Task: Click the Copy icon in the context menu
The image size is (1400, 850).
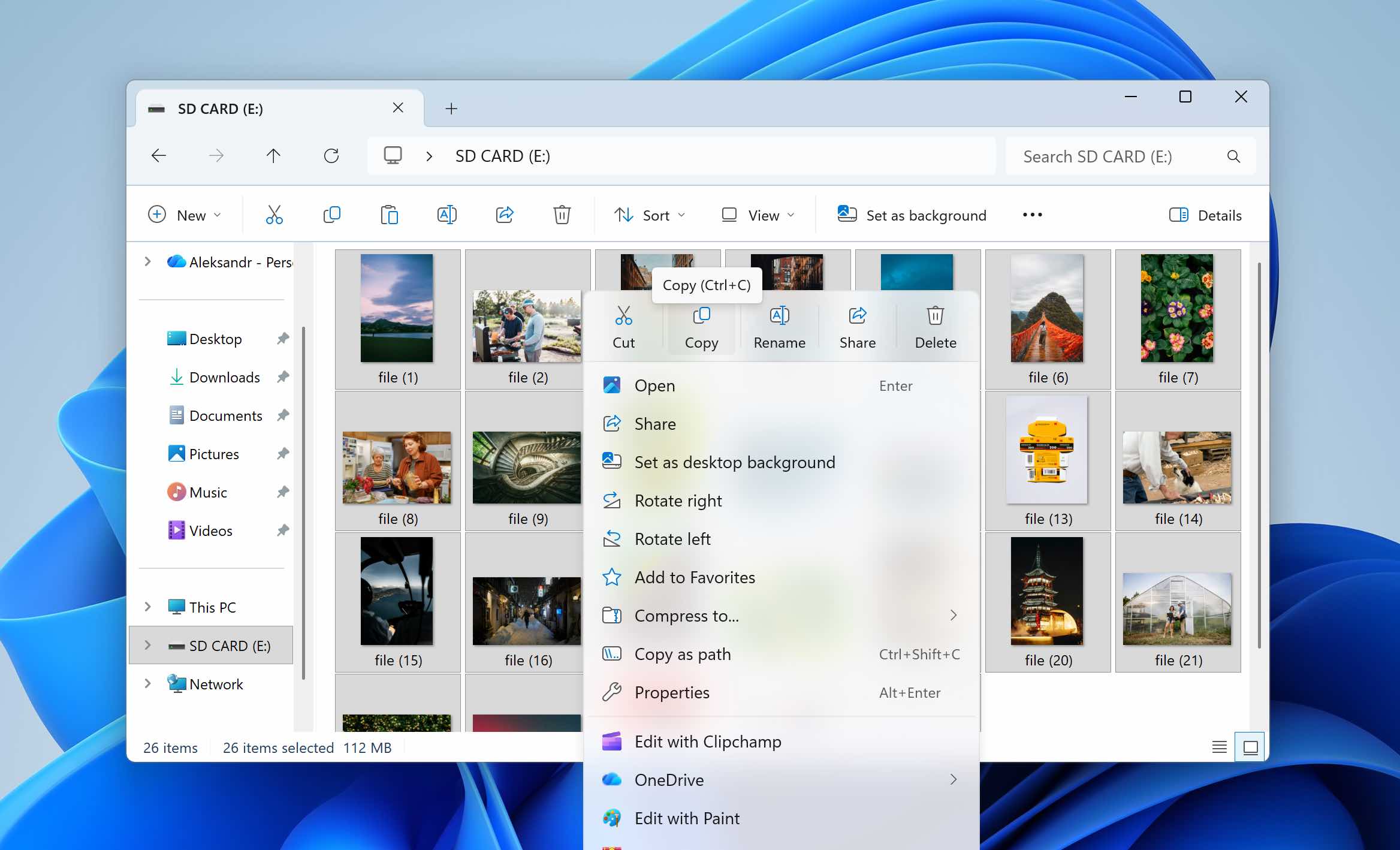Action: pyautogui.click(x=701, y=325)
